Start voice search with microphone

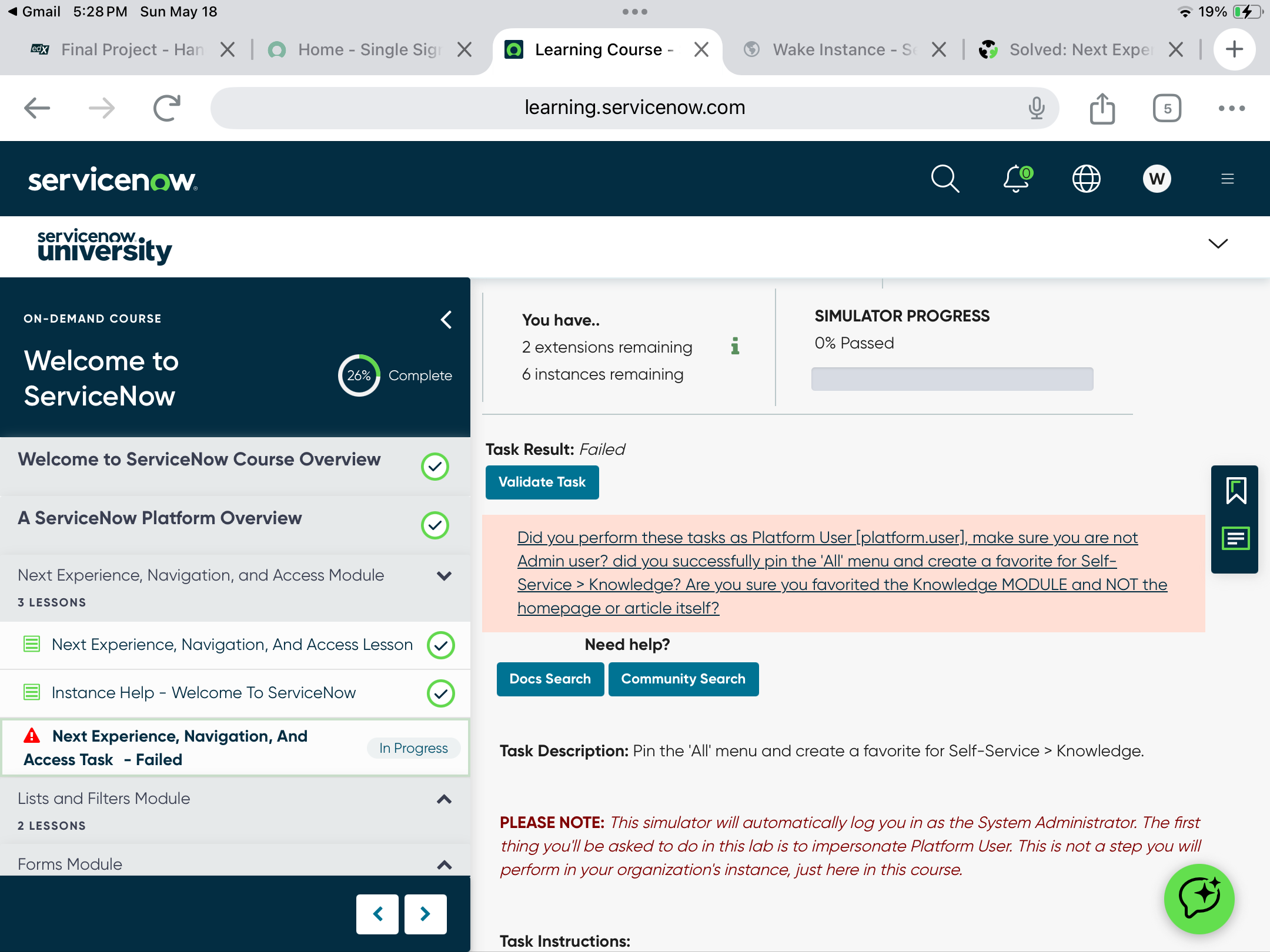(x=1037, y=108)
